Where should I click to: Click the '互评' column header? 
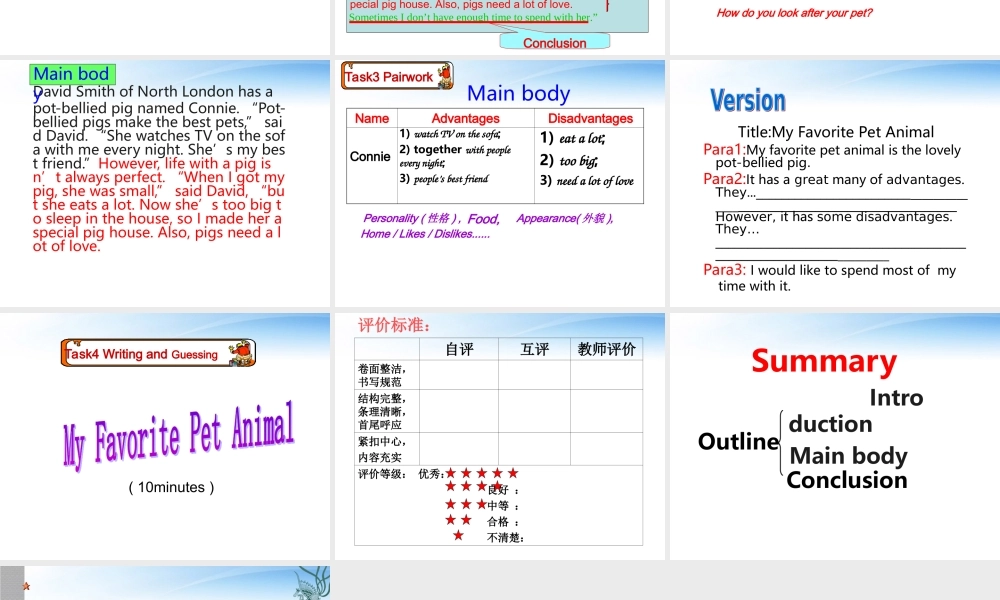[534, 349]
